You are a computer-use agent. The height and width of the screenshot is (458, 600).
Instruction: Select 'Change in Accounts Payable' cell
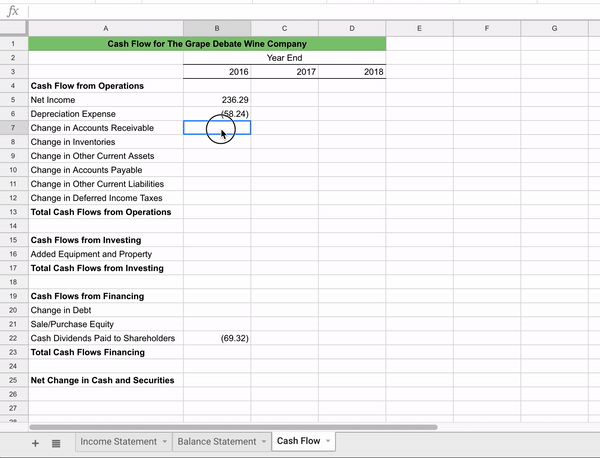106,170
